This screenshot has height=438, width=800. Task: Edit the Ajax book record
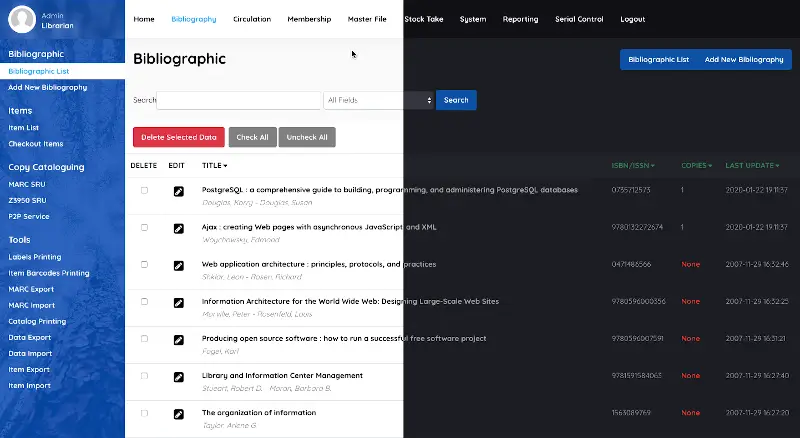point(179,228)
